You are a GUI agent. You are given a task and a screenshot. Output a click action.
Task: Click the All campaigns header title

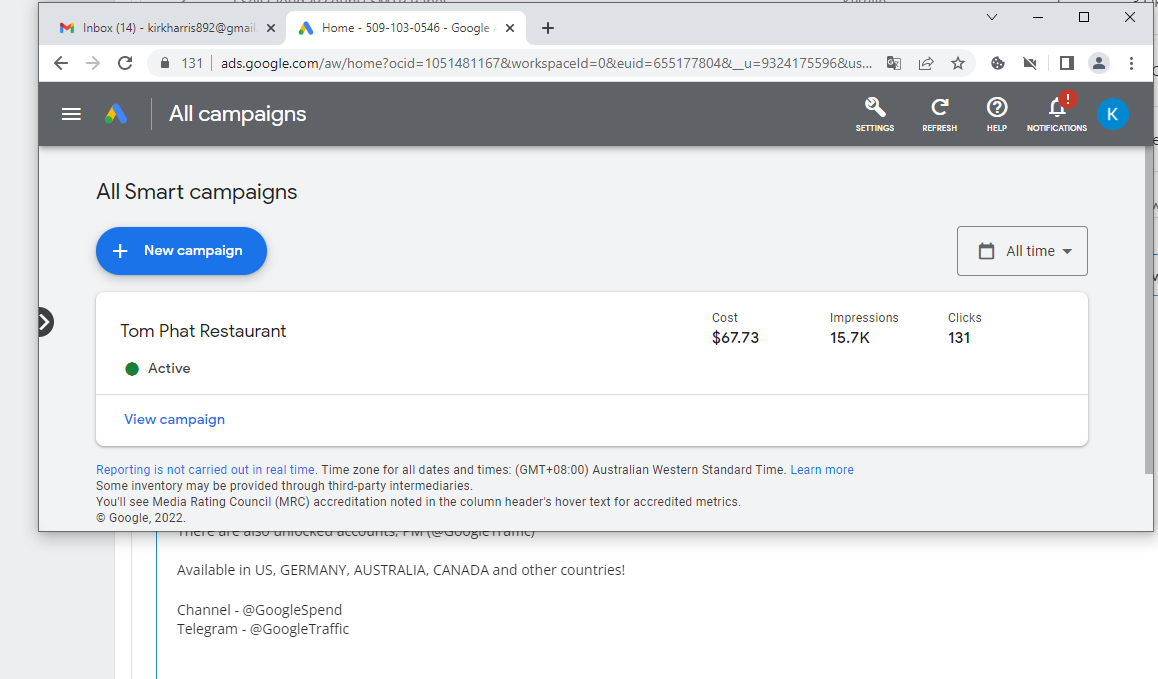click(237, 114)
